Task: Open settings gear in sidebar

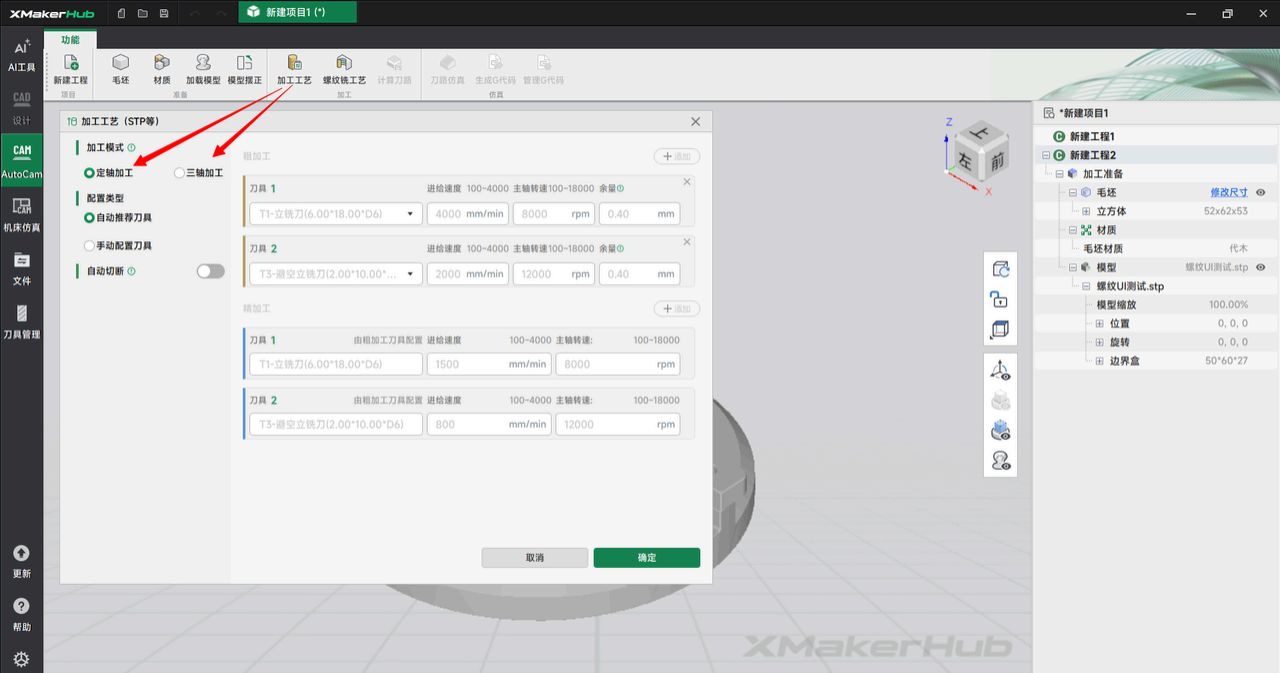Action: pyautogui.click(x=21, y=659)
